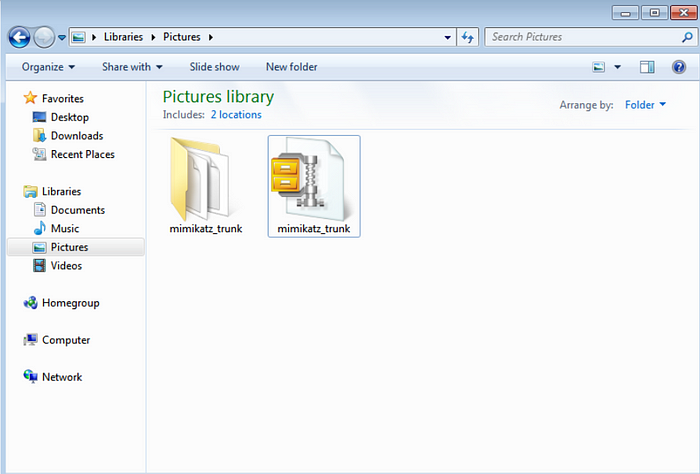
Task: Click the Homegroup icon
Action: pyautogui.click(x=30, y=303)
